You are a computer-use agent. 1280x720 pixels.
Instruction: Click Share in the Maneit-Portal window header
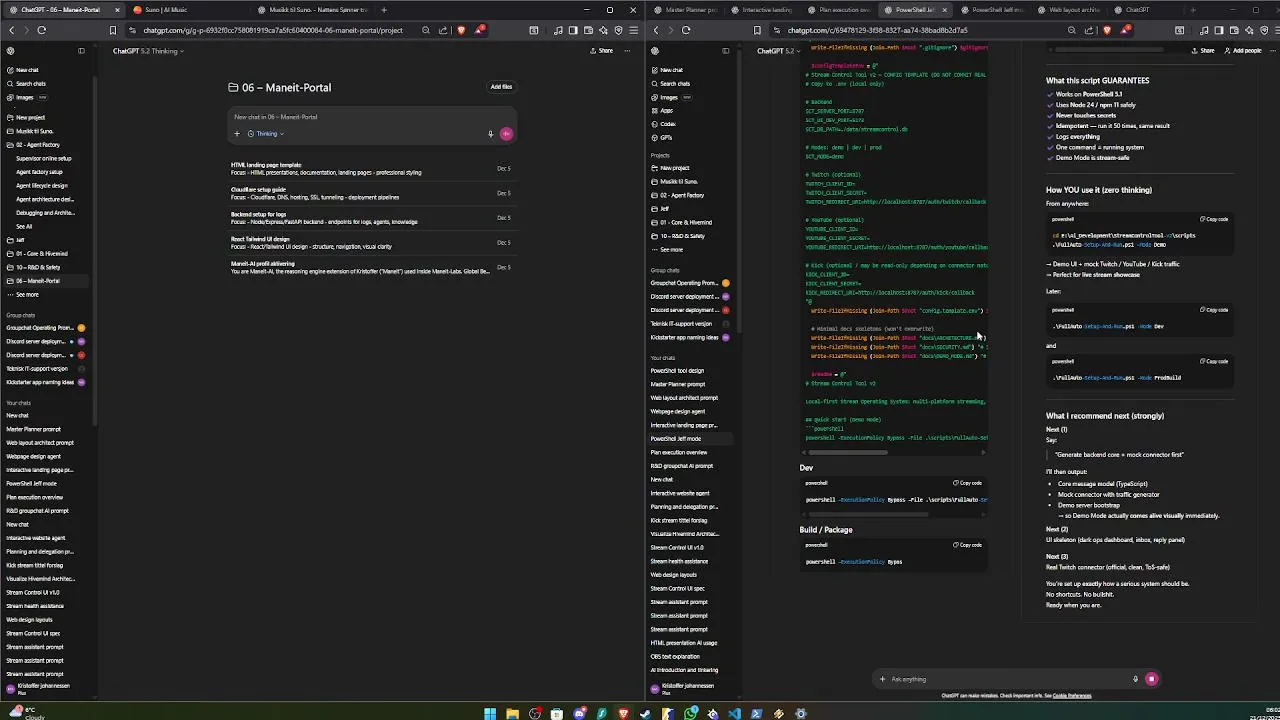pos(602,51)
